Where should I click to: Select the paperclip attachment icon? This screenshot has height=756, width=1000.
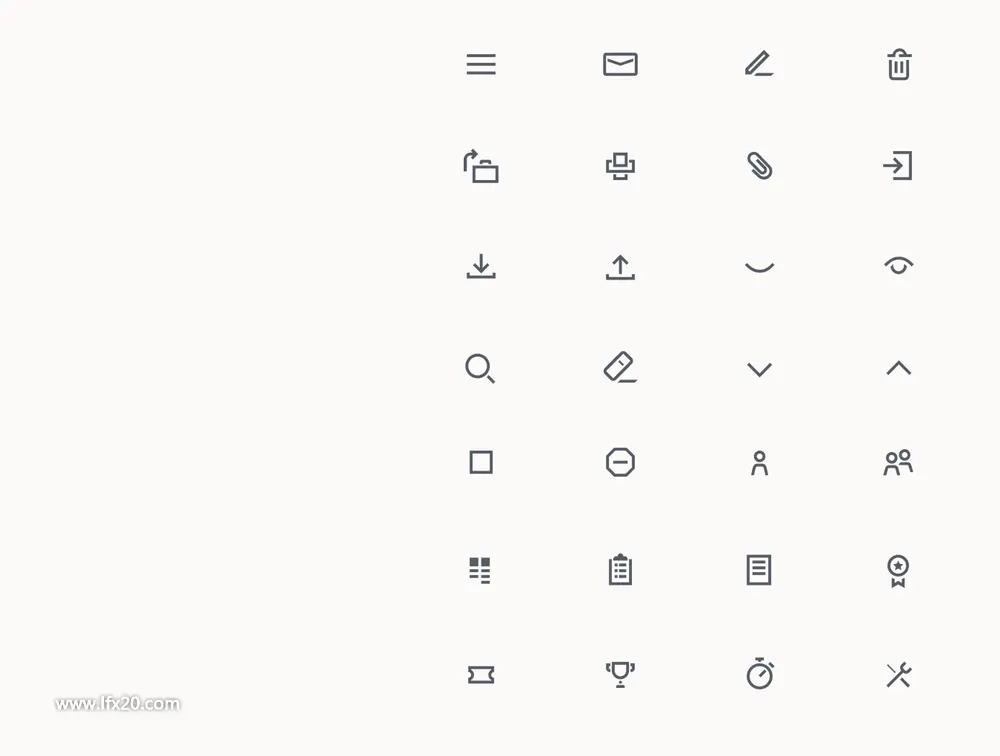click(760, 167)
